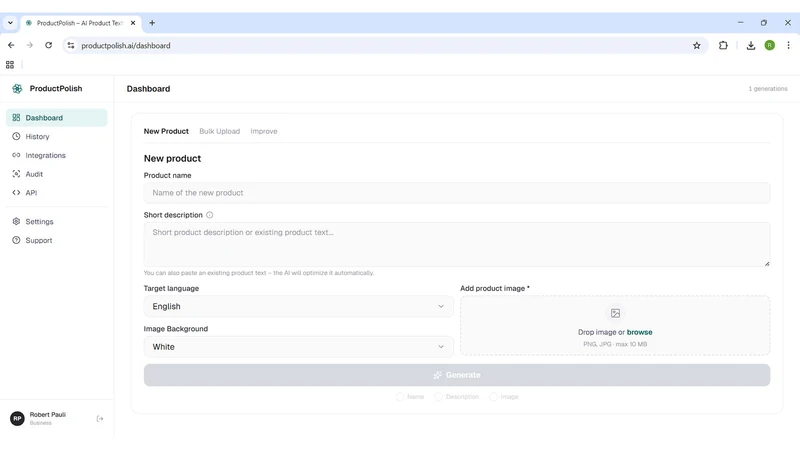Switch to the Improve tab
Image resolution: width=800 pixels, height=450 pixels.
click(x=264, y=131)
